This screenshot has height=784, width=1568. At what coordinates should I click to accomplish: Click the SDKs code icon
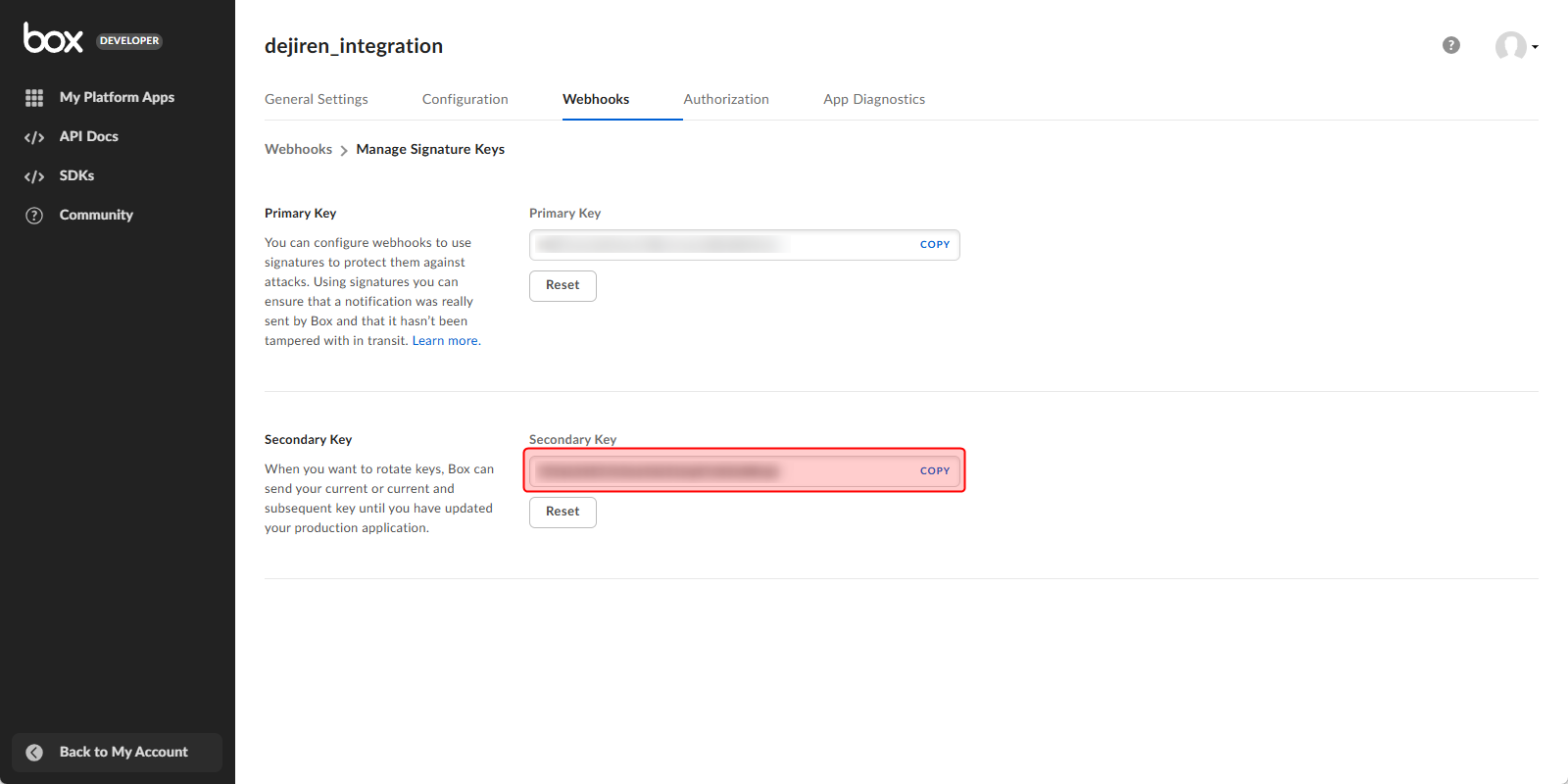[x=34, y=176]
